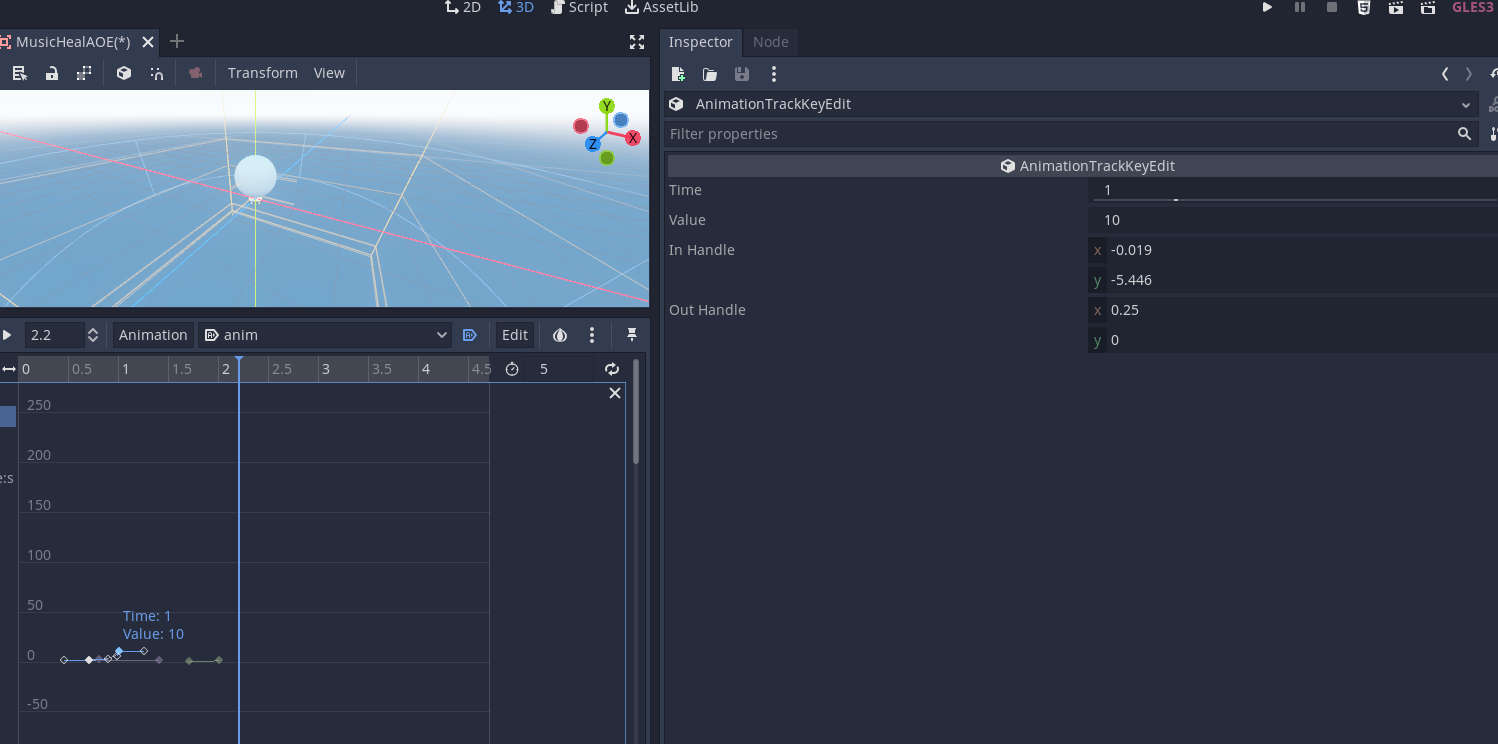Click the red X axis gizmo handle
Screen dimensions: 1498x744
[633, 138]
